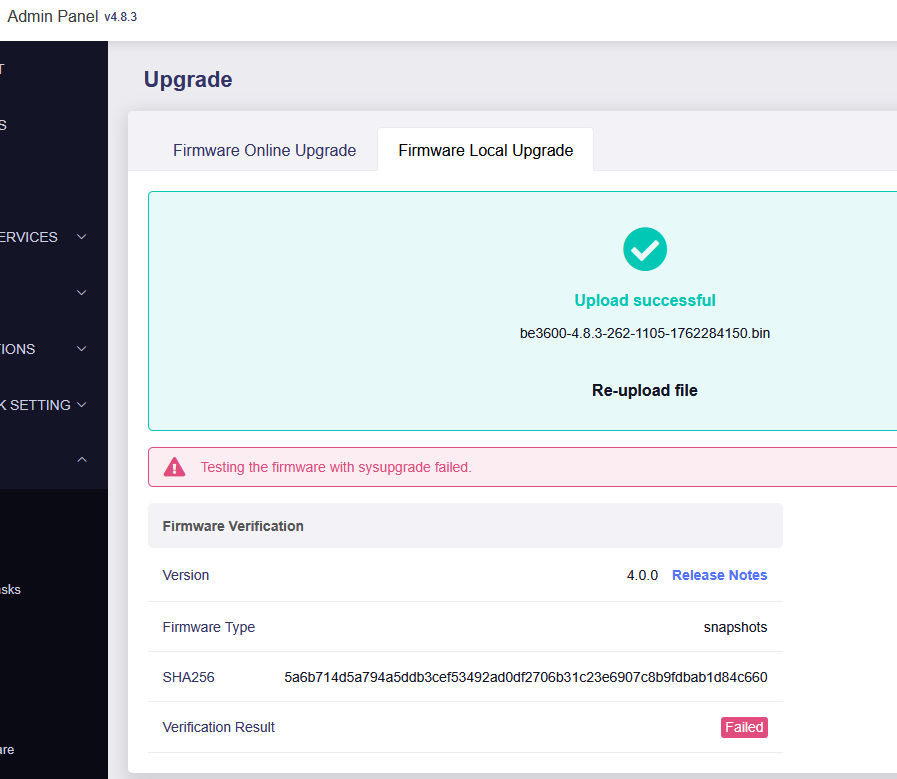Click the sysupgrade failed error message
Viewport: 897px width, 779px height.
tap(335, 467)
